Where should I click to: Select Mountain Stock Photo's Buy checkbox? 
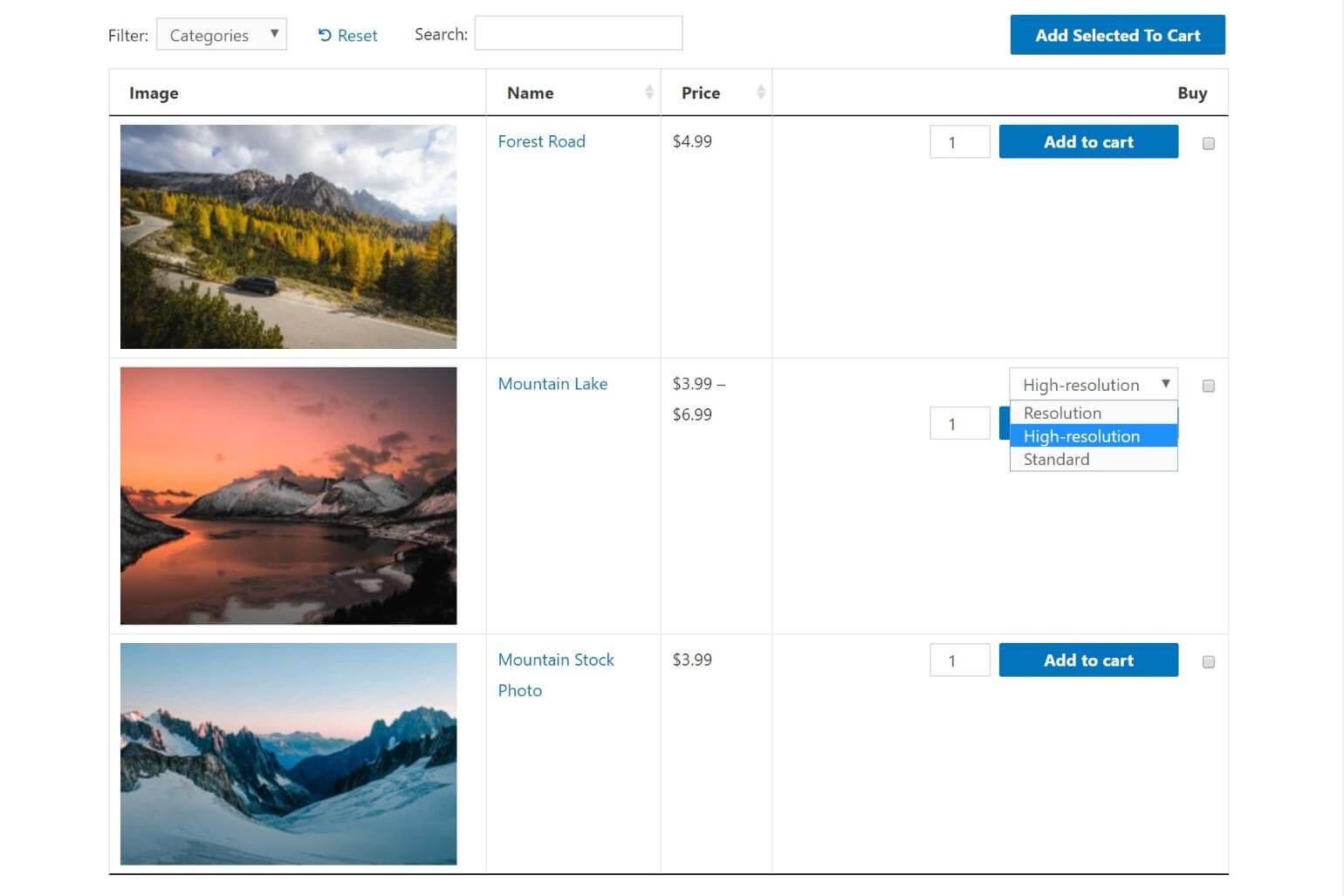(x=1209, y=662)
